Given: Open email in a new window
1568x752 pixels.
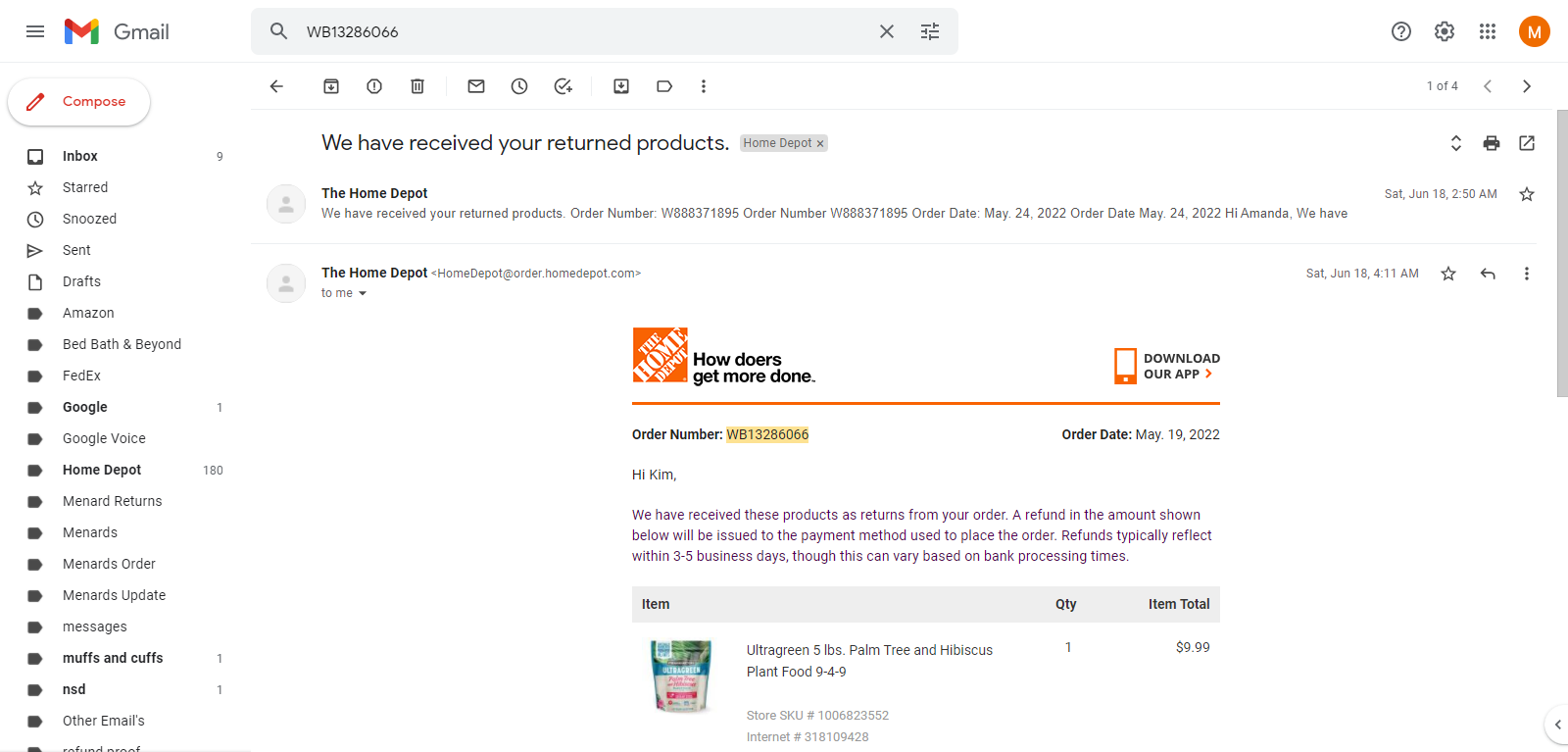Looking at the screenshot, I should [1527, 143].
